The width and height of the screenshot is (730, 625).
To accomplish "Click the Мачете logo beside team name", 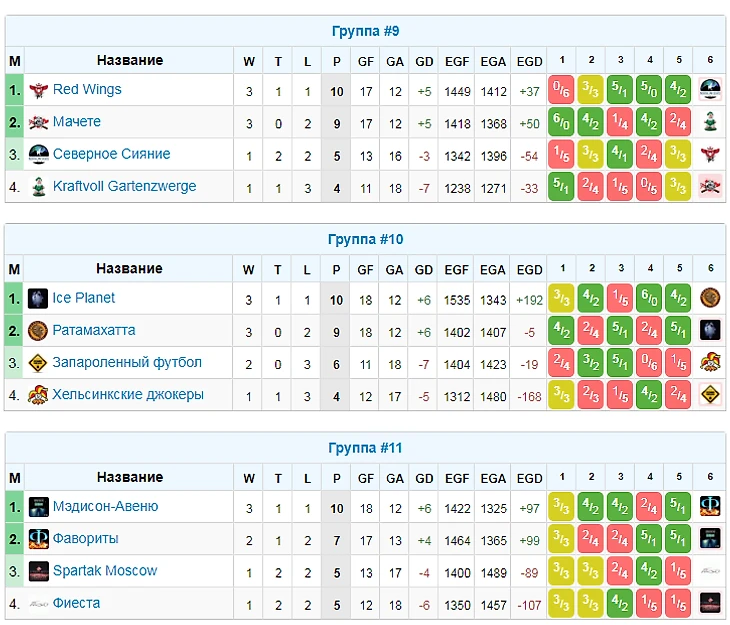I will pyautogui.click(x=39, y=122).
